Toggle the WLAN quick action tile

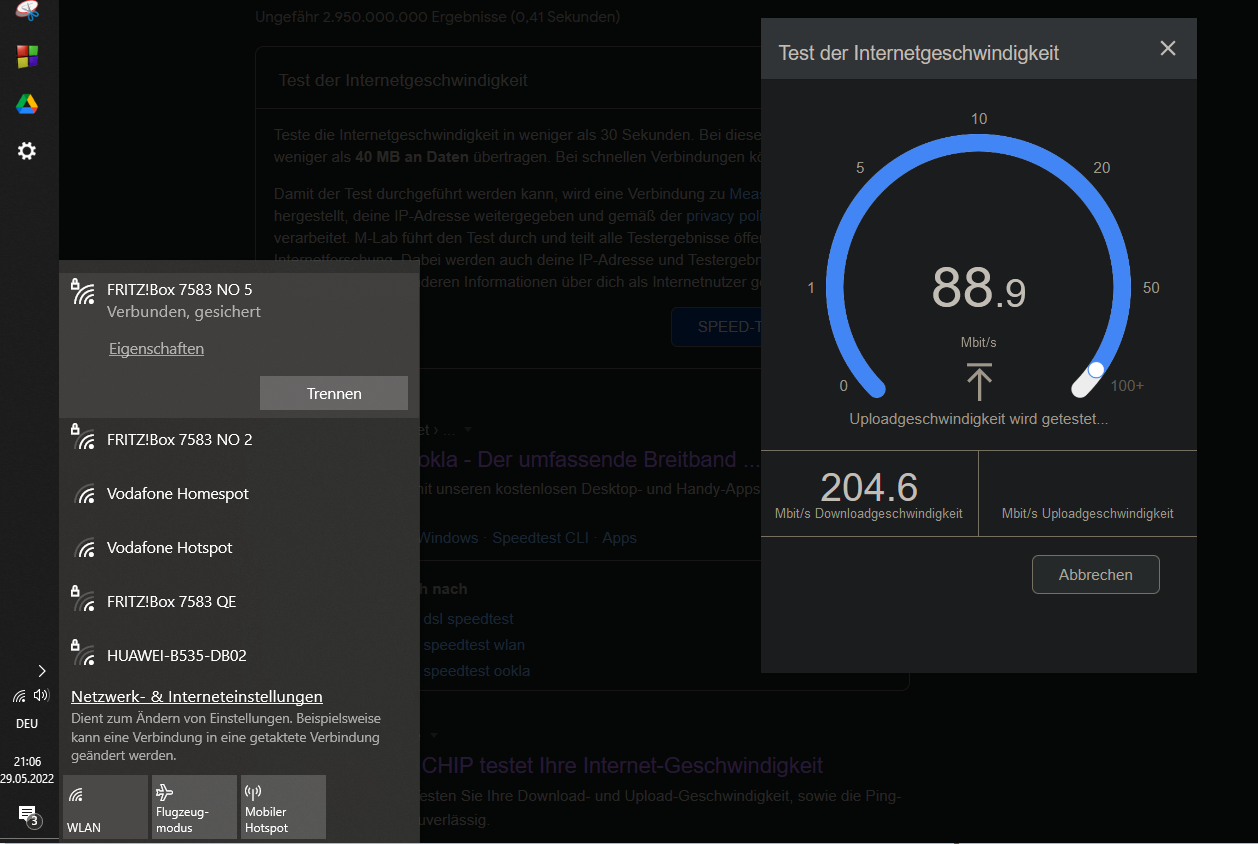click(x=105, y=806)
